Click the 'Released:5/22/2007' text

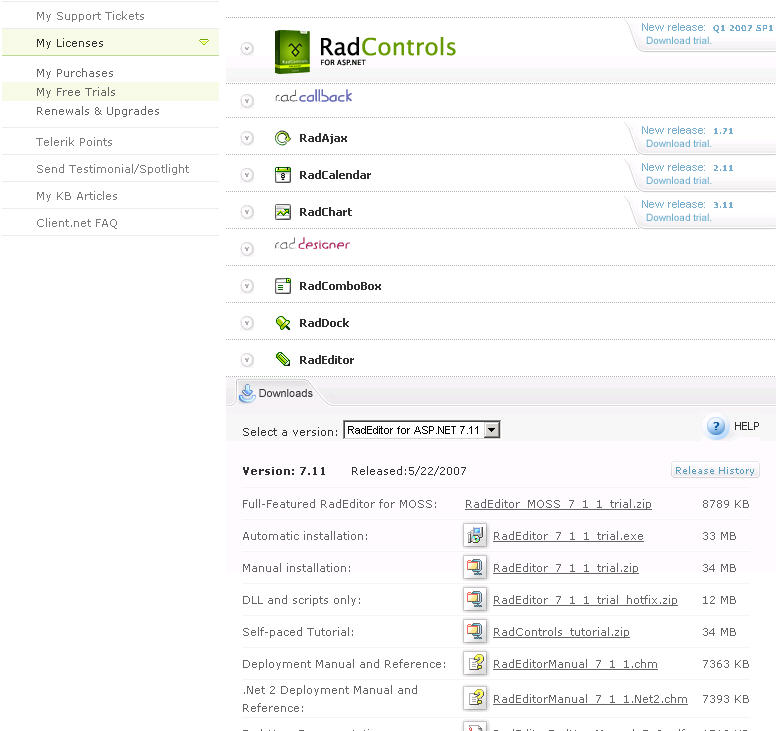[x=408, y=471]
